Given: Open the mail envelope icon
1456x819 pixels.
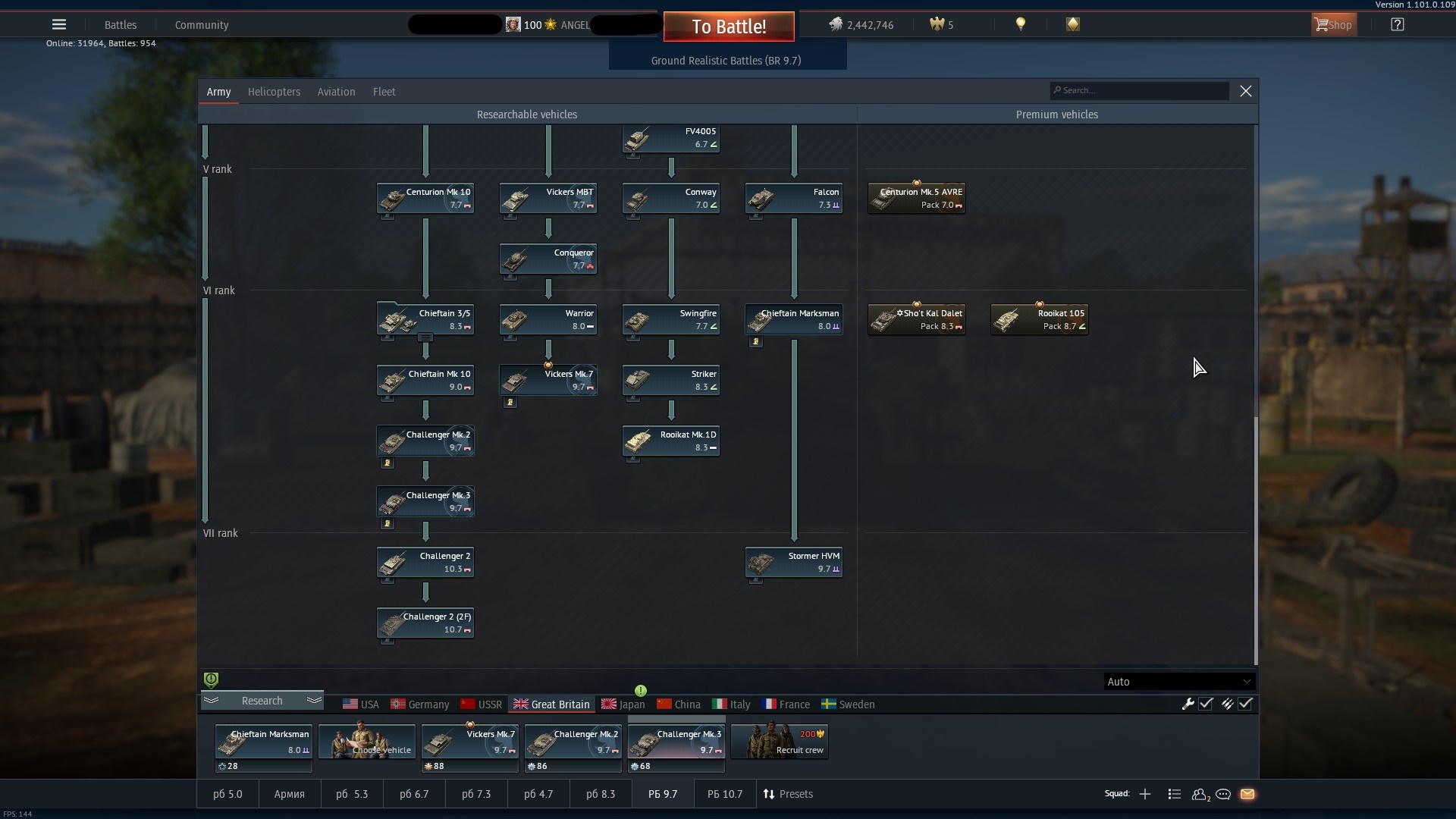Looking at the screenshot, I should click(1247, 794).
